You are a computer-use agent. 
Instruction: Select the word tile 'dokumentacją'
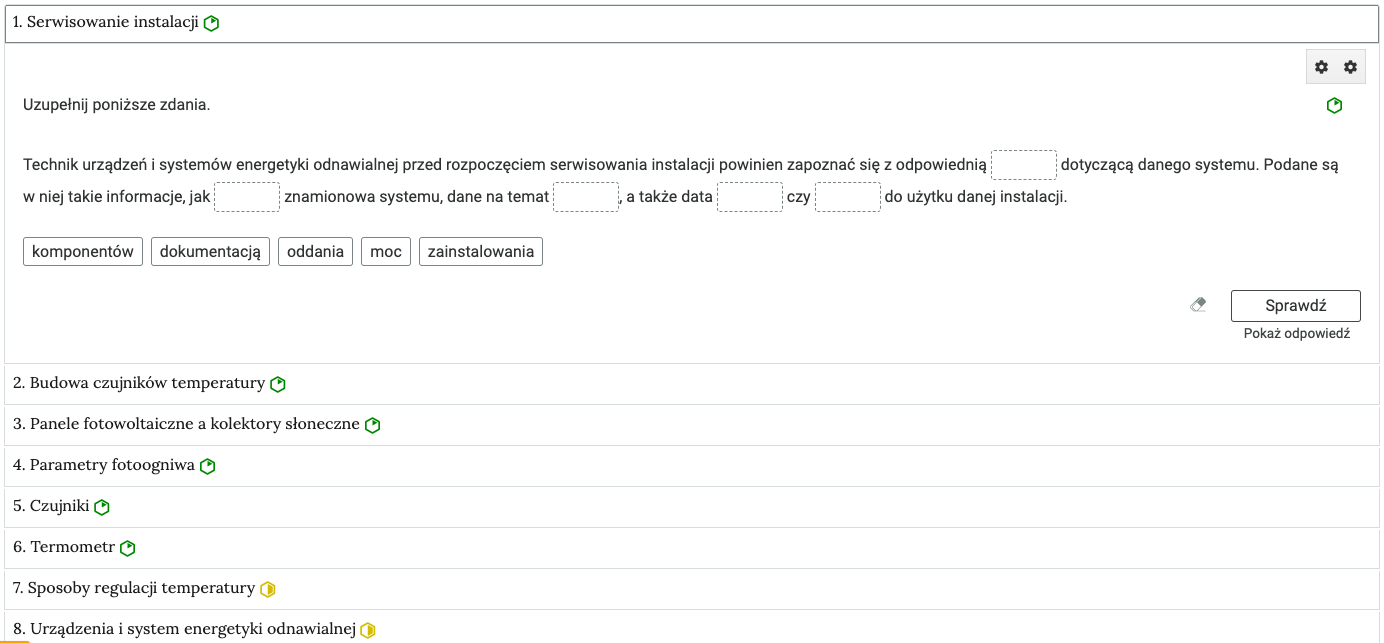pyautogui.click(x=210, y=252)
